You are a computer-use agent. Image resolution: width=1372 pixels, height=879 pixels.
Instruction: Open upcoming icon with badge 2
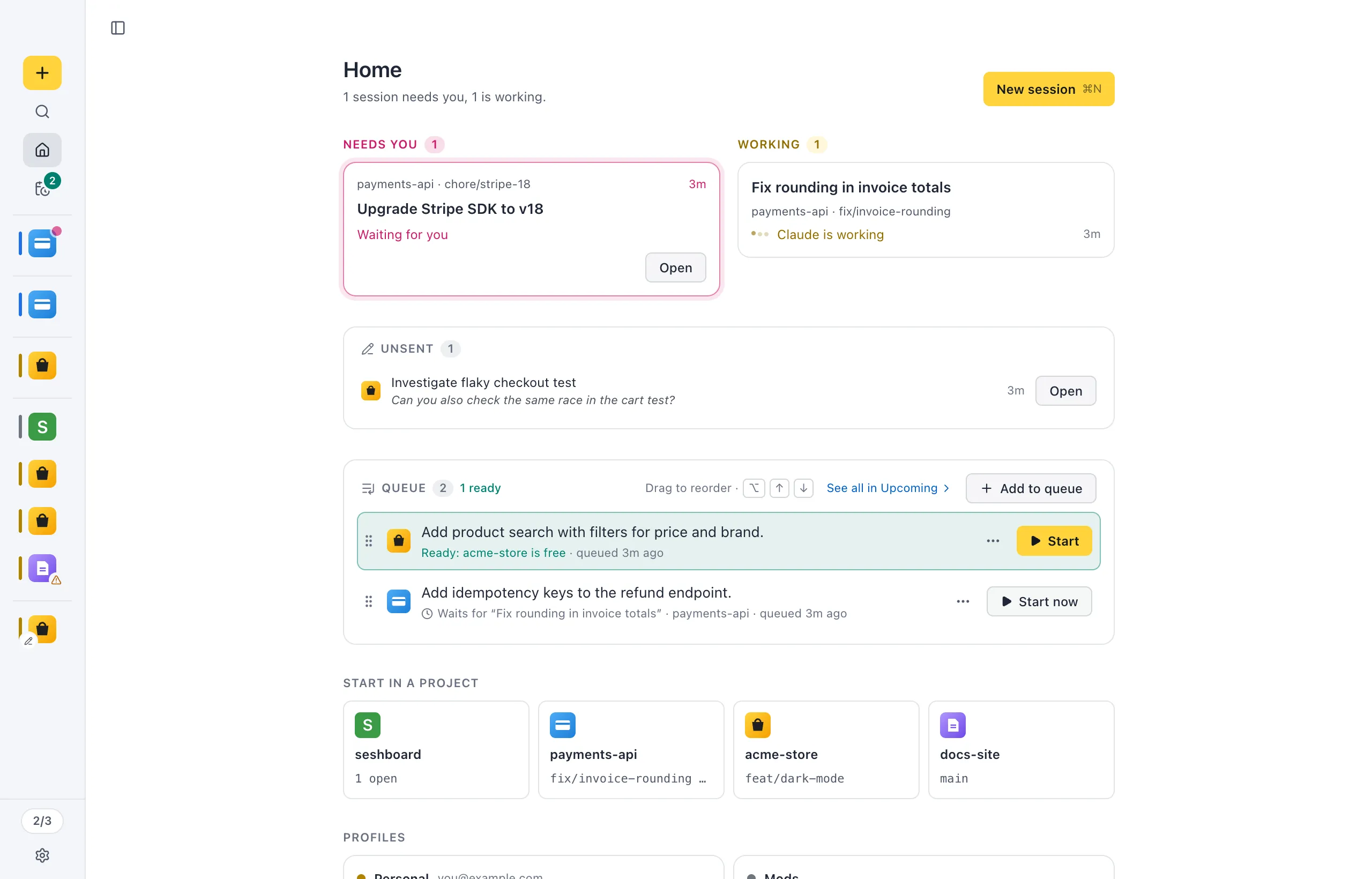point(44,188)
